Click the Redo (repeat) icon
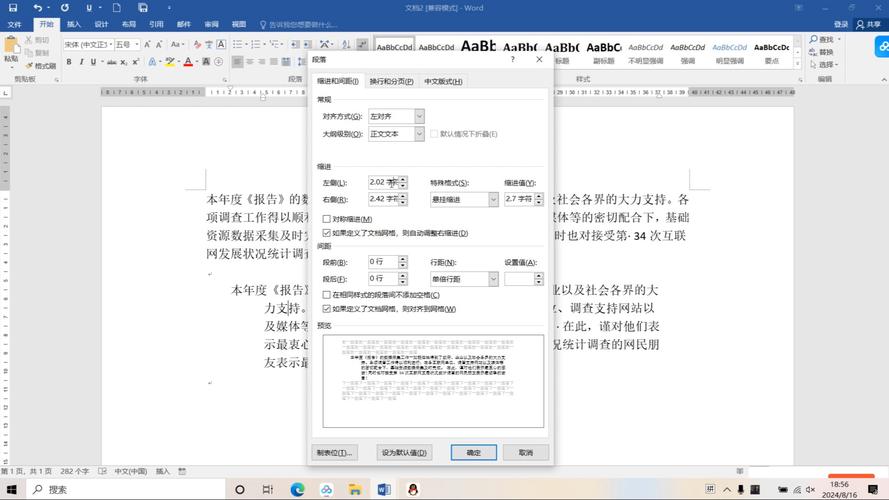The width and height of the screenshot is (889, 500). 65,8
